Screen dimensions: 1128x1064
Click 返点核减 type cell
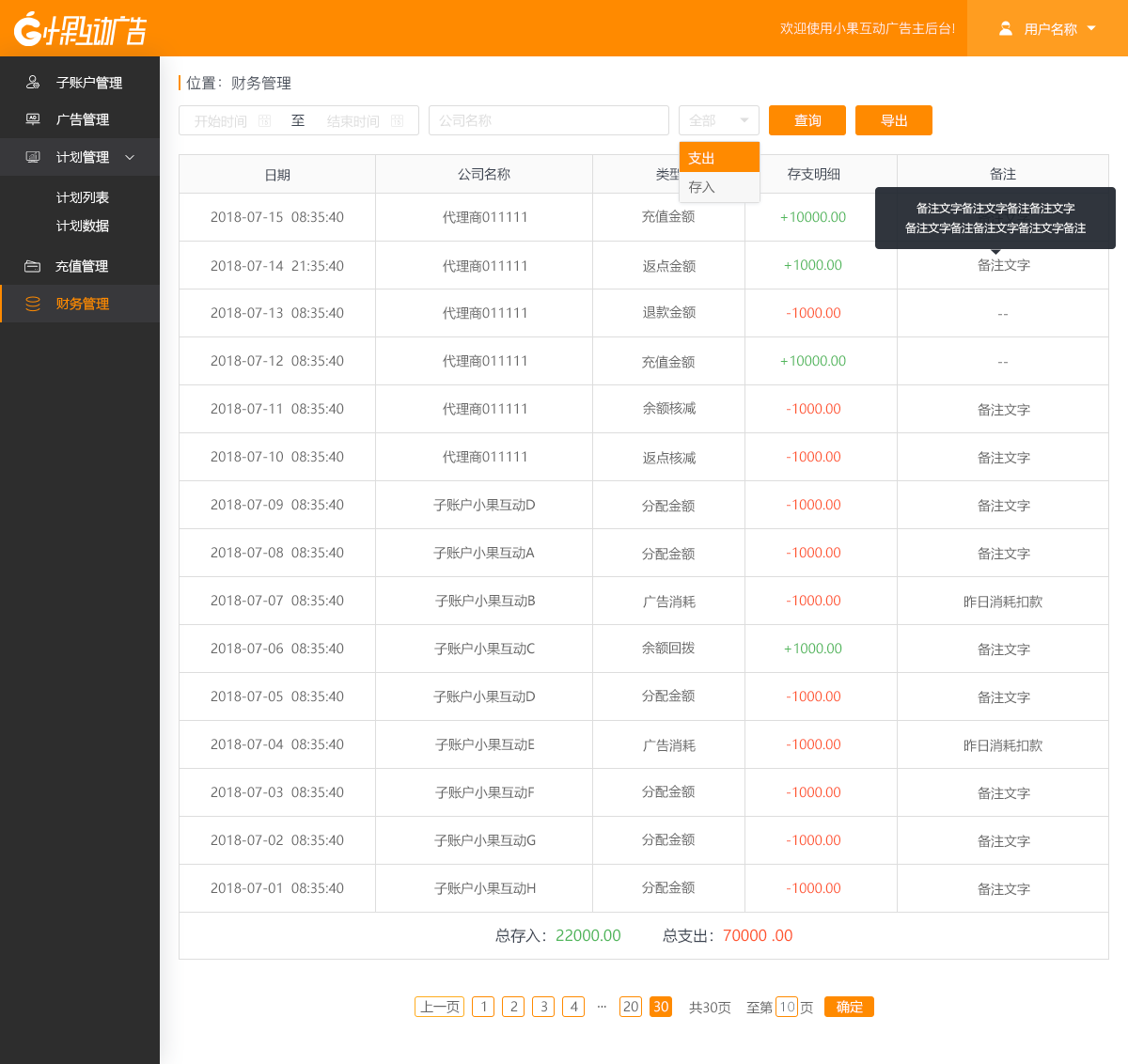pos(668,457)
